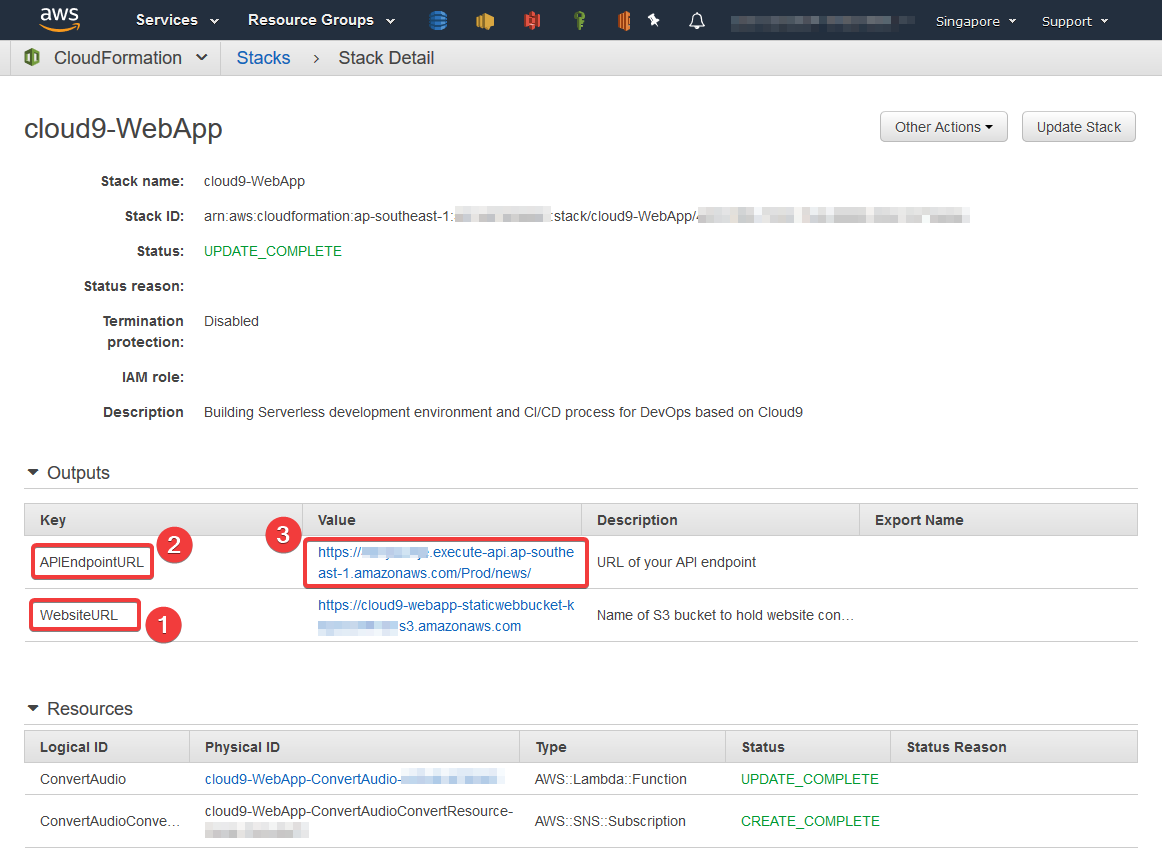Select the Termination protection 'Disabled' value

pos(231,321)
